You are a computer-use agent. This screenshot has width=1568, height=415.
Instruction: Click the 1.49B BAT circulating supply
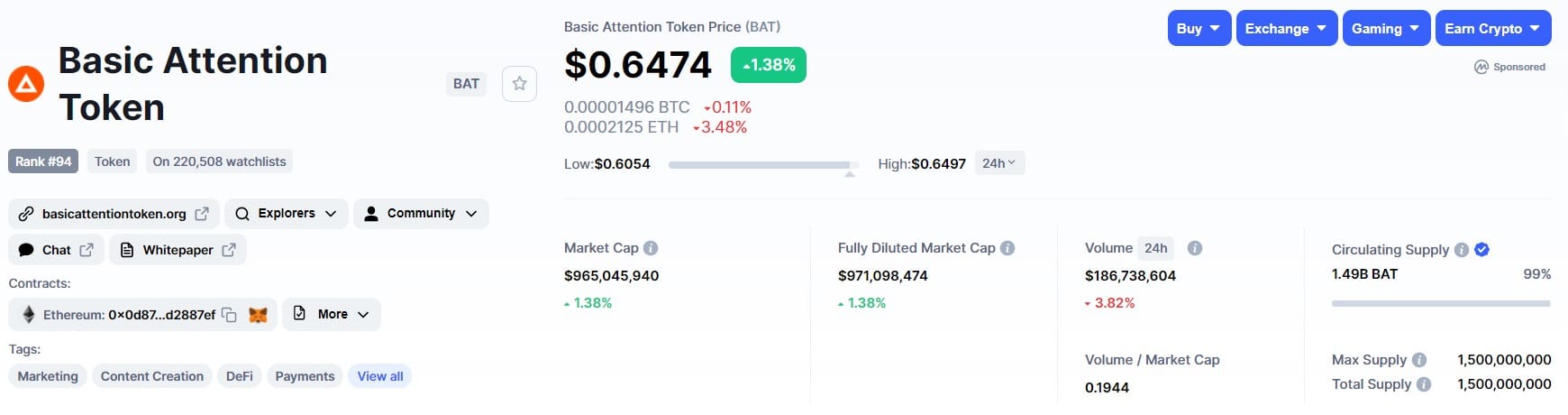1364,274
